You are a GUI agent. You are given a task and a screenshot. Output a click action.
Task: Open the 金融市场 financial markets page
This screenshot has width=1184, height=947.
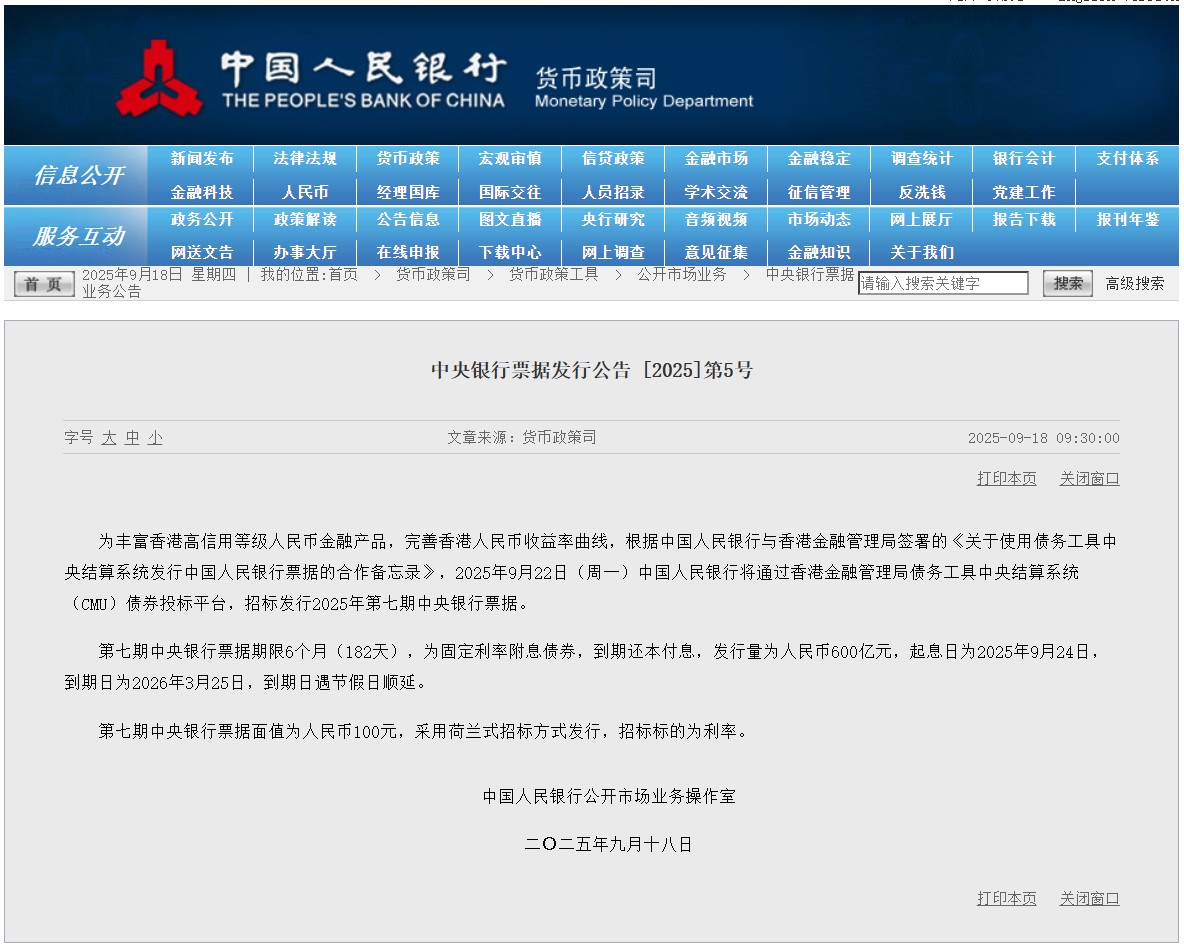[x=712, y=157]
